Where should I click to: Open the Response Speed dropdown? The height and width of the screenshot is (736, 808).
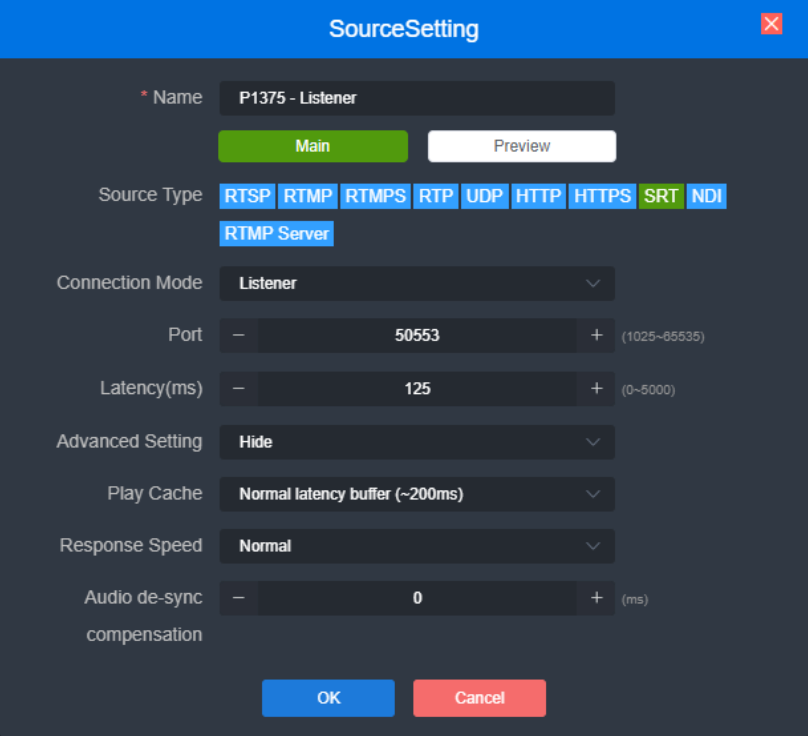click(417, 546)
